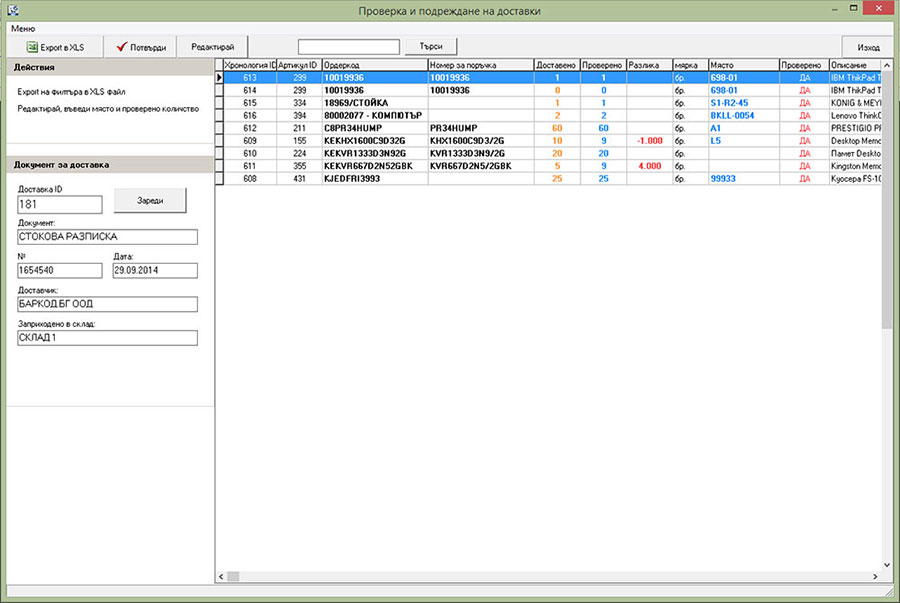This screenshot has height=603, width=900.
Task: Click the horizontal scrollbar left arrow
Action: click(221, 577)
